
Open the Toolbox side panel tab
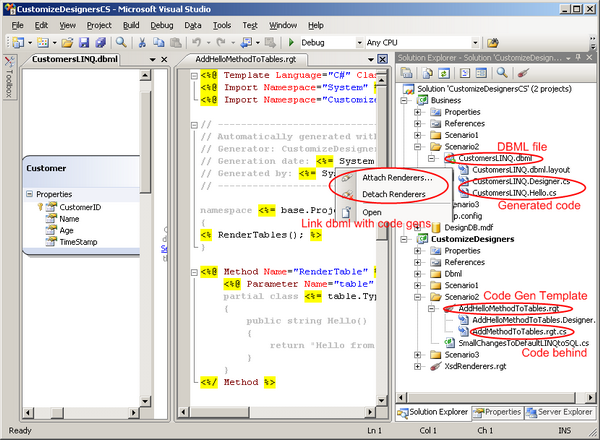pos(9,78)
